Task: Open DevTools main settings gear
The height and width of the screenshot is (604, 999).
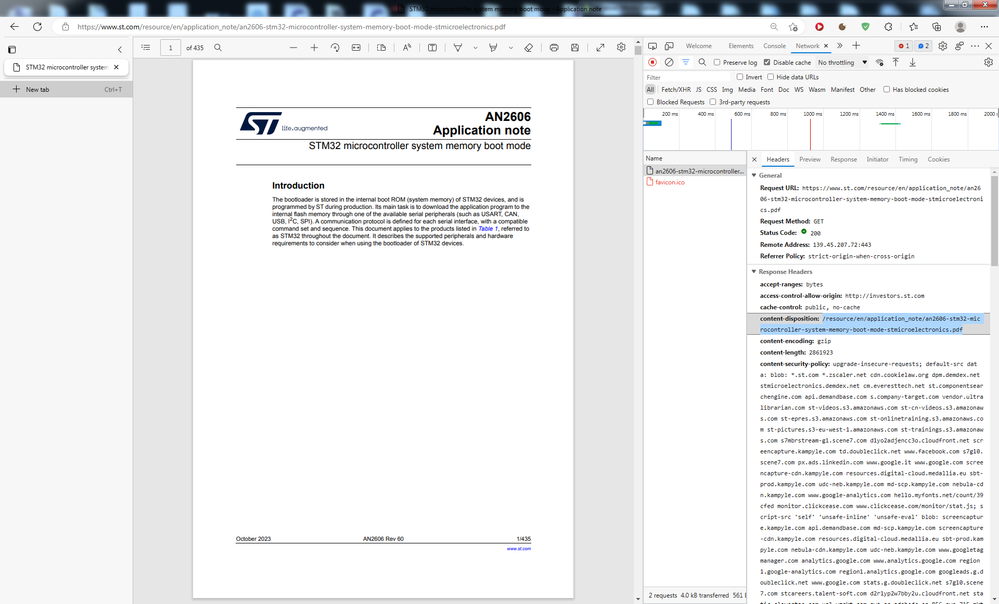Action: pos(942,46)
